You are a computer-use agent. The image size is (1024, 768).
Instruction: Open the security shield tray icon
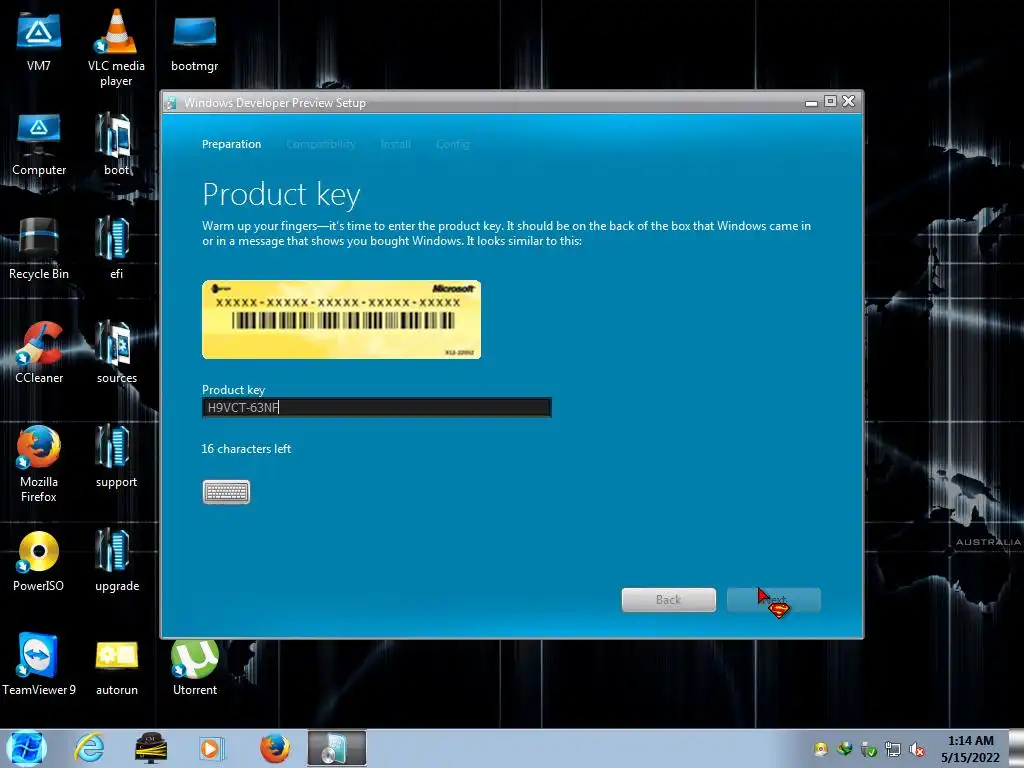coord(869,750)
